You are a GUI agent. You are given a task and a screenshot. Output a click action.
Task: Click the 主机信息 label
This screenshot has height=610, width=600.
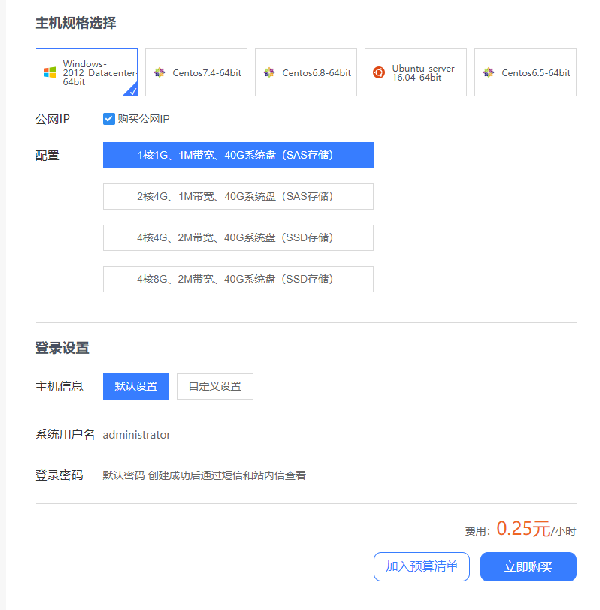(59, 386)
